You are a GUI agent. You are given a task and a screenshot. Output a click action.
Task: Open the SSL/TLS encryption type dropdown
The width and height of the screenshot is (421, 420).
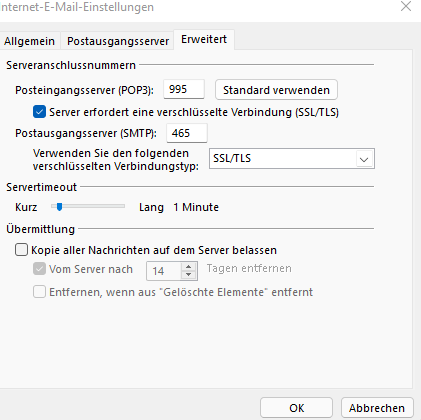click(x=292, y=159)
